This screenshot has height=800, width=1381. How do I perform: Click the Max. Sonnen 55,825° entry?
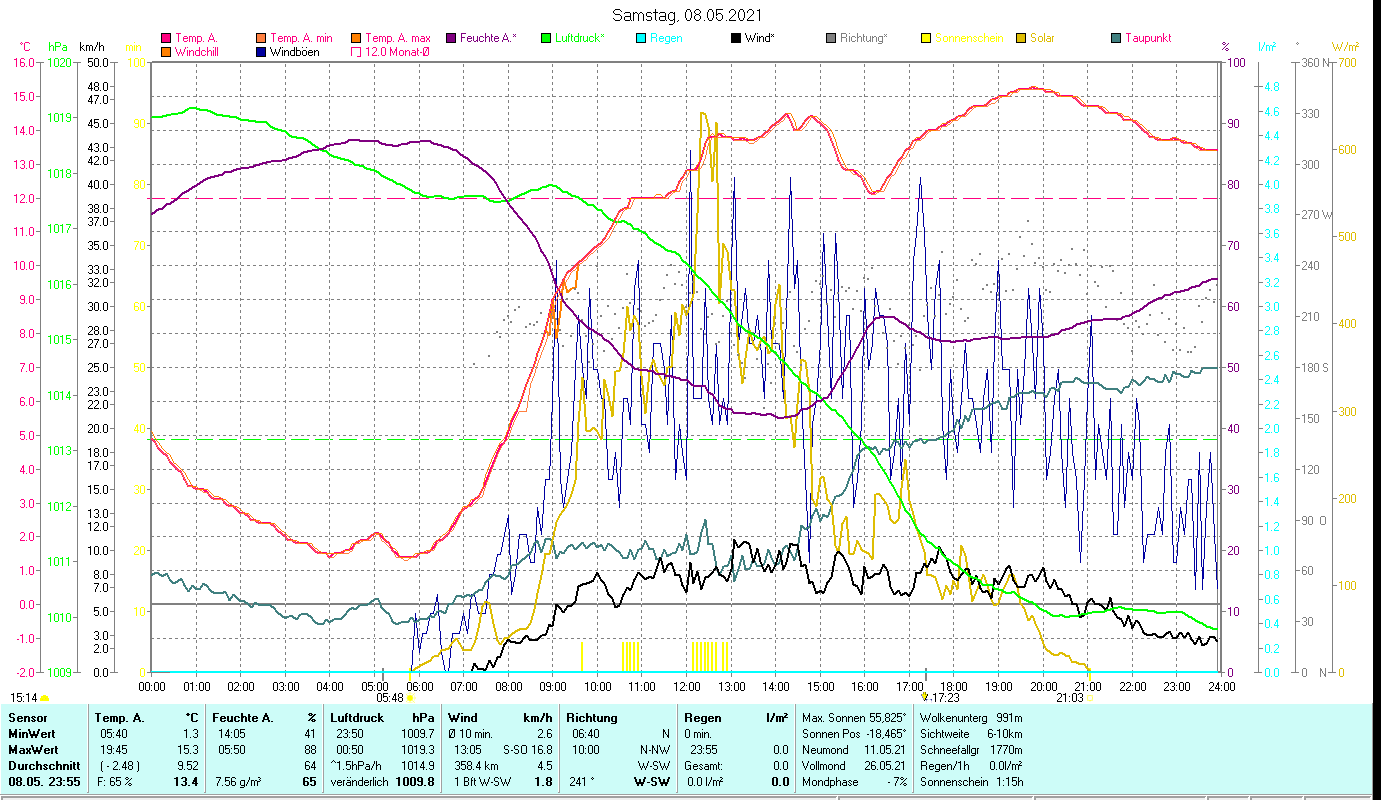(855, 718)
